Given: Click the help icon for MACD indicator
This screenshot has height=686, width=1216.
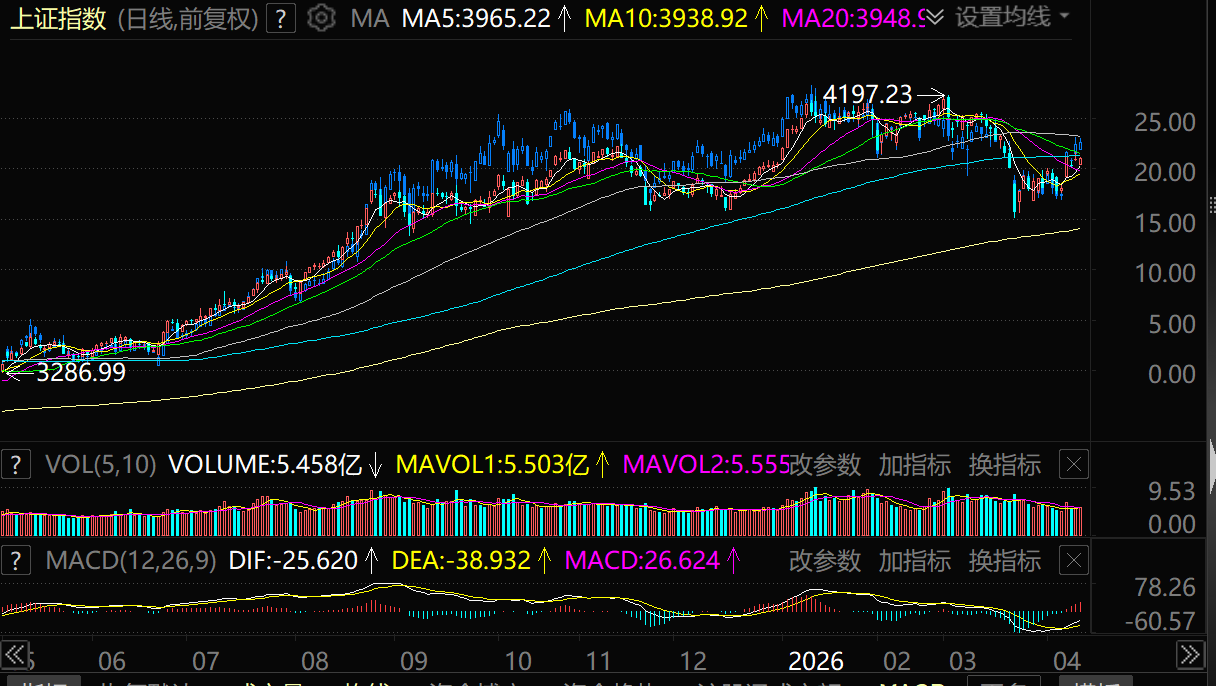Looking at the screenshot, I should [16, 561].
